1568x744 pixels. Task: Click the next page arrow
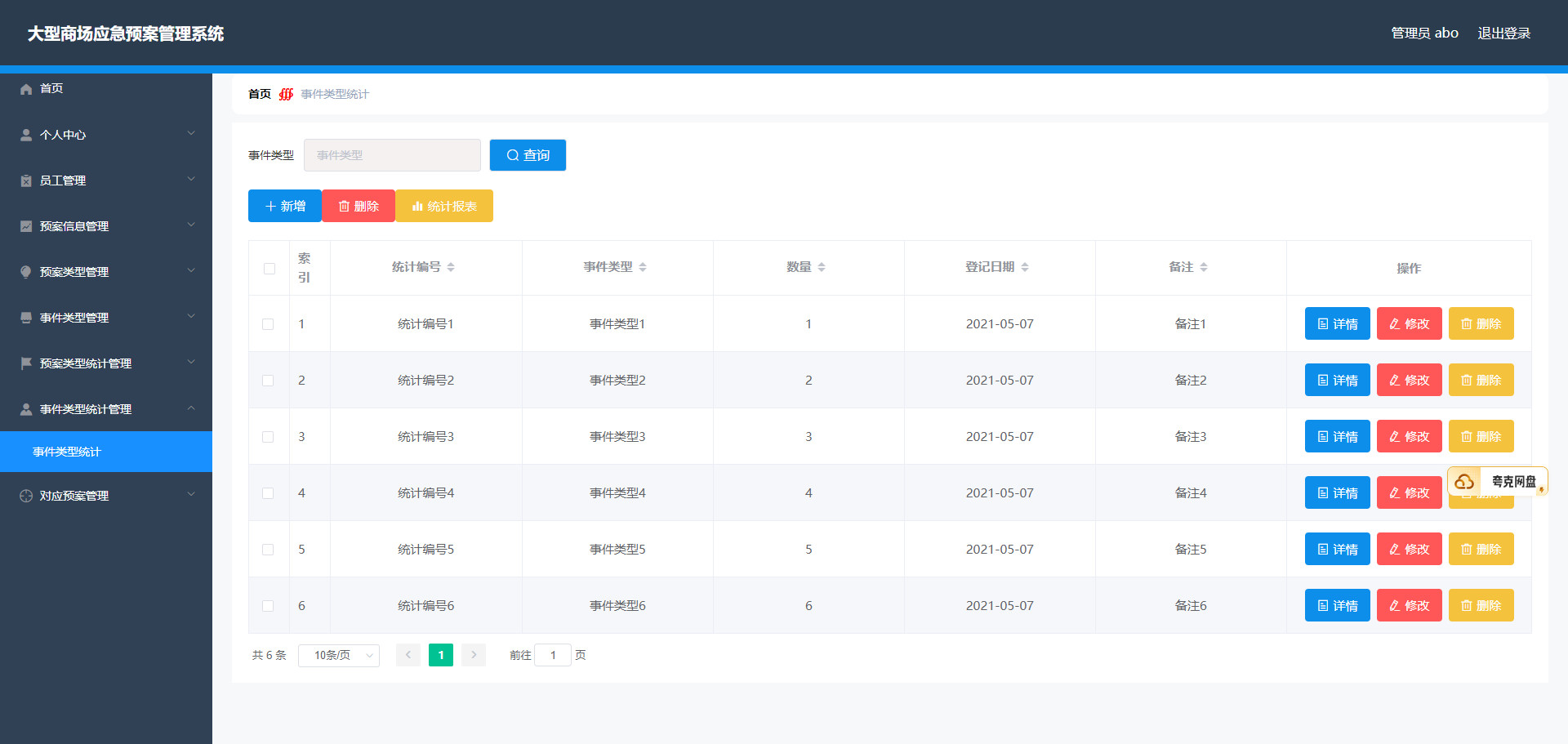(474, 655)
